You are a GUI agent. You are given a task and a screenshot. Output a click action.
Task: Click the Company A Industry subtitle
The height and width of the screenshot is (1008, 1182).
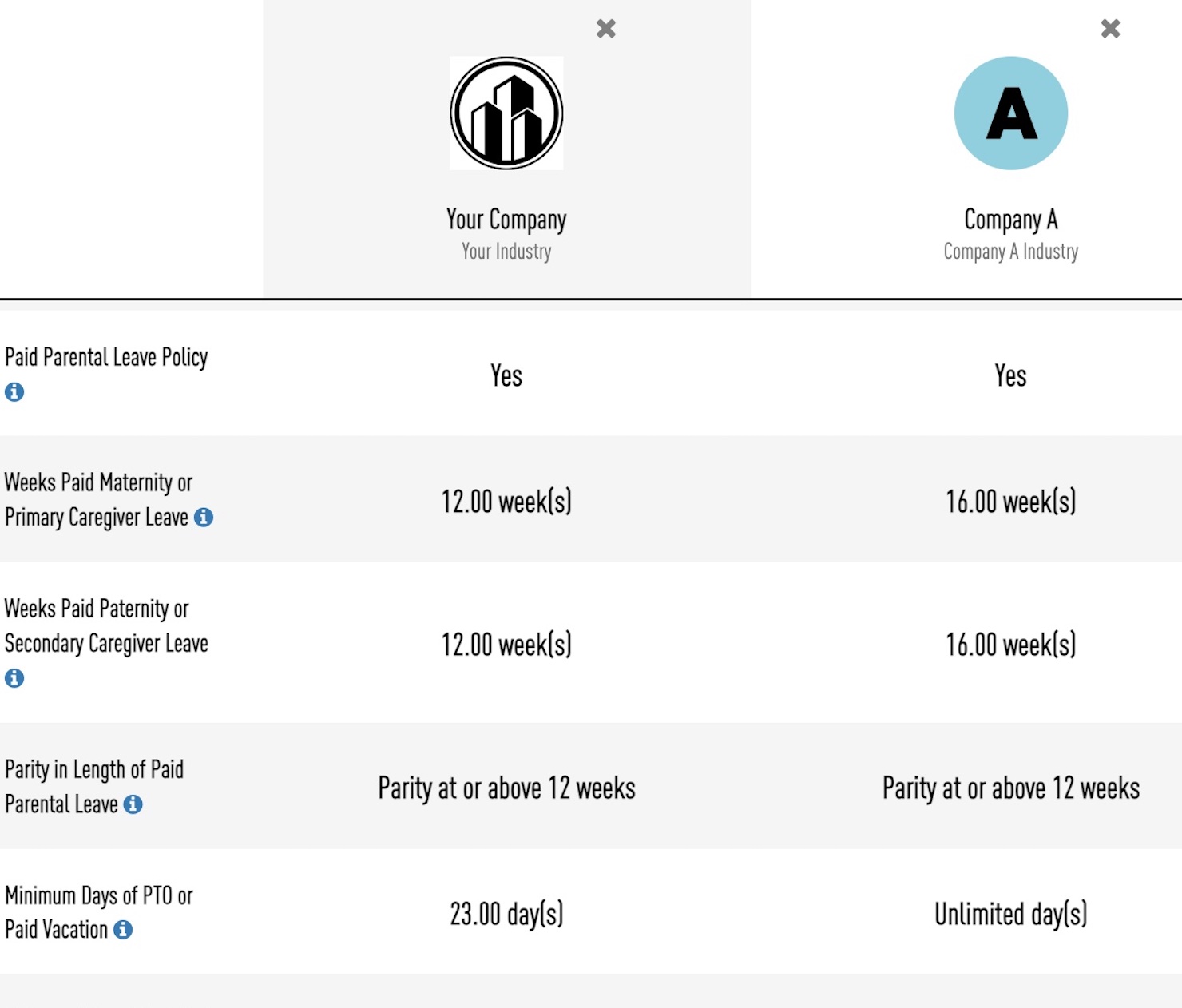point(1011,252)
